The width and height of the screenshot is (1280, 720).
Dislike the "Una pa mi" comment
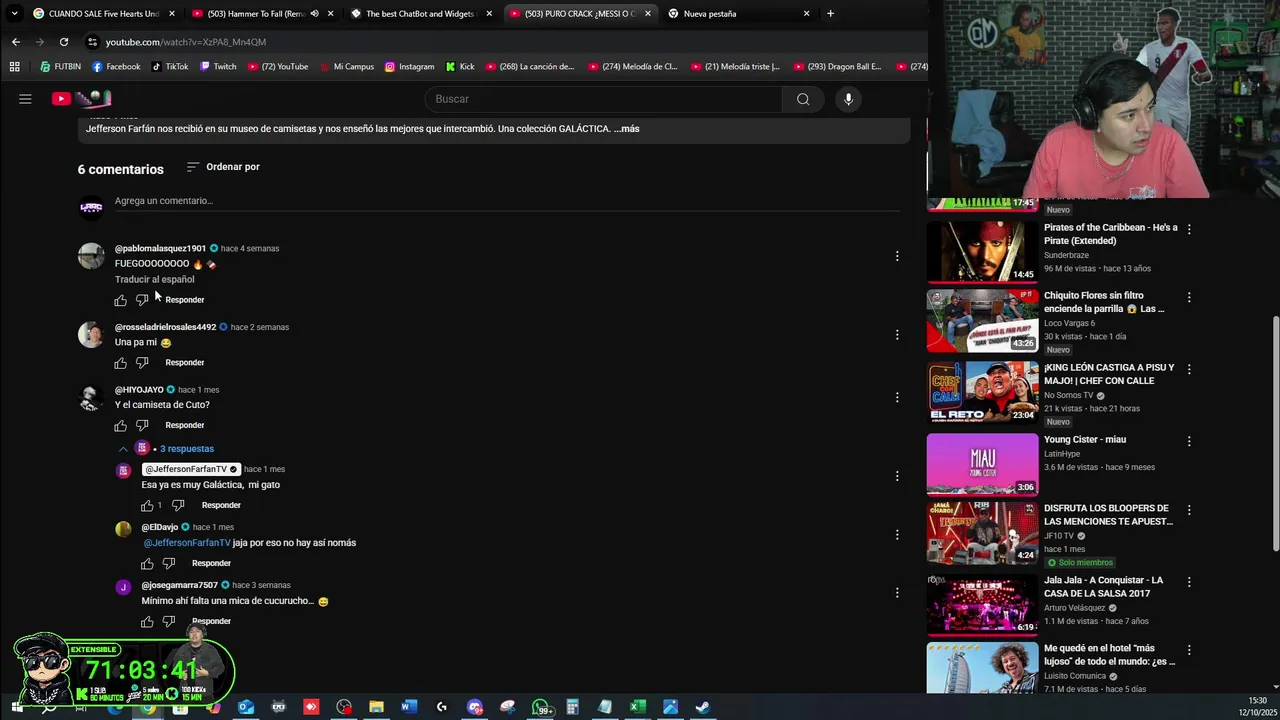[142, 362]
